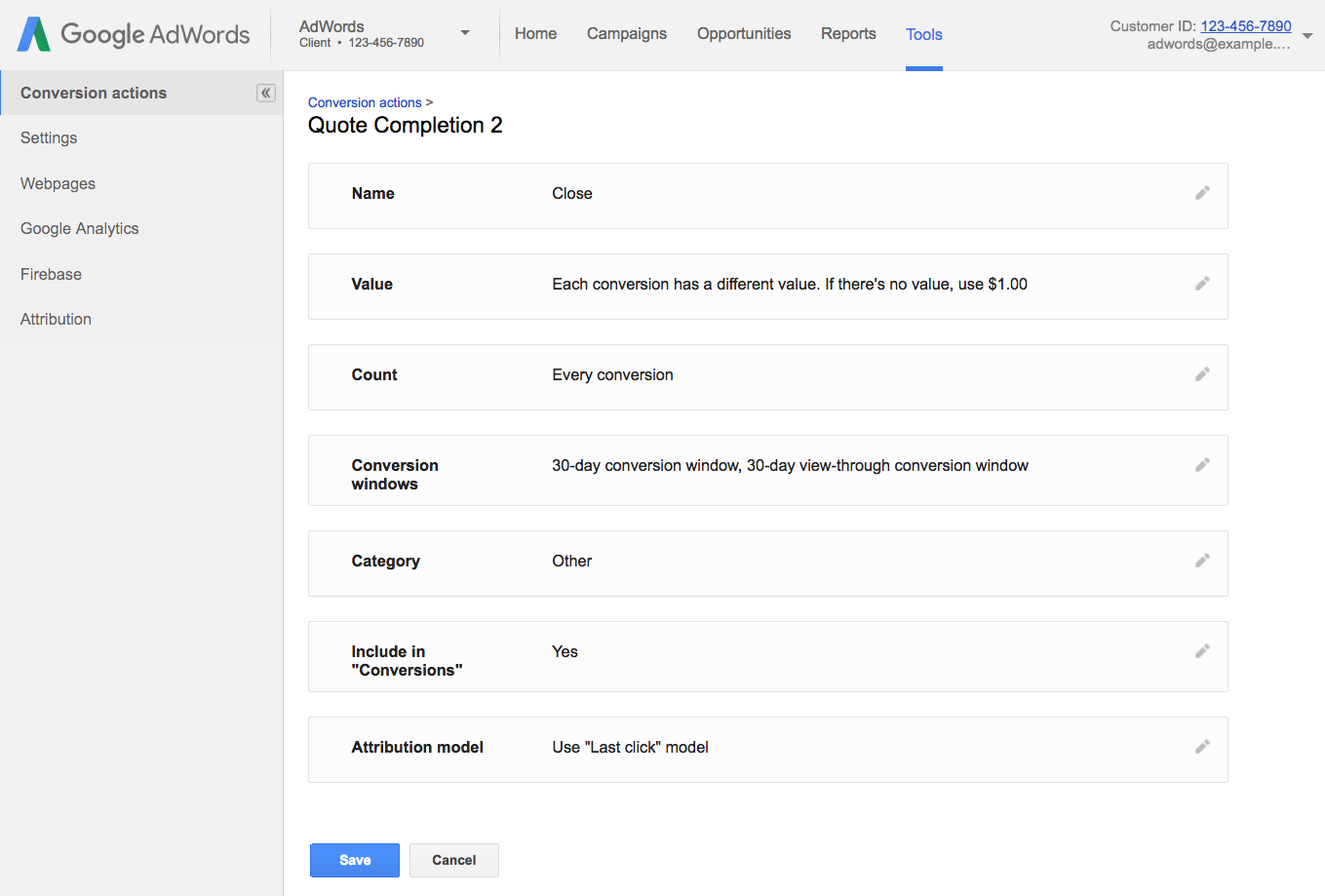Click the Name value 'Close'
Viewport: 1325px width, 896px height.
[x=572, y=193]
